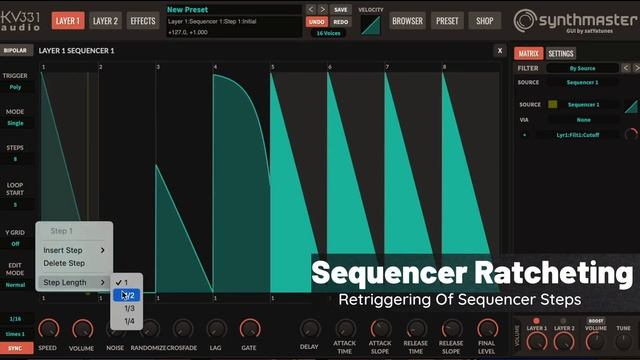Expand the Insert Step submenu
Screen dimensions: 640x360
(x=74, y=250)
